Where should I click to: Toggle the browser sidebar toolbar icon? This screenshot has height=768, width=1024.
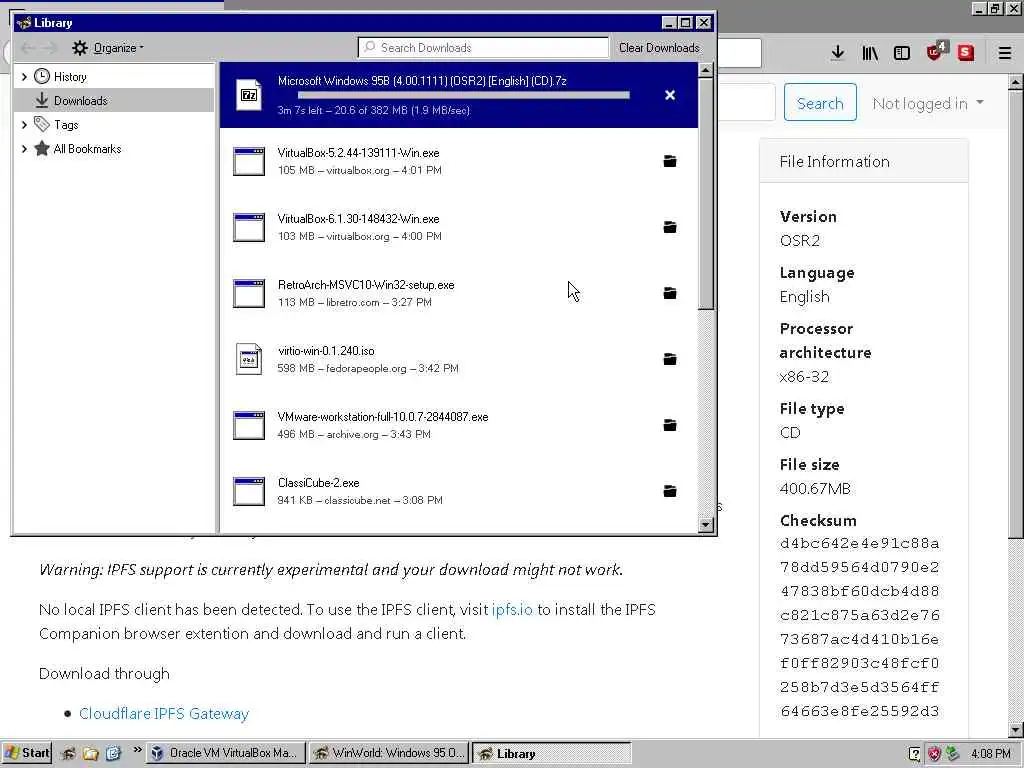coord(902,53)
